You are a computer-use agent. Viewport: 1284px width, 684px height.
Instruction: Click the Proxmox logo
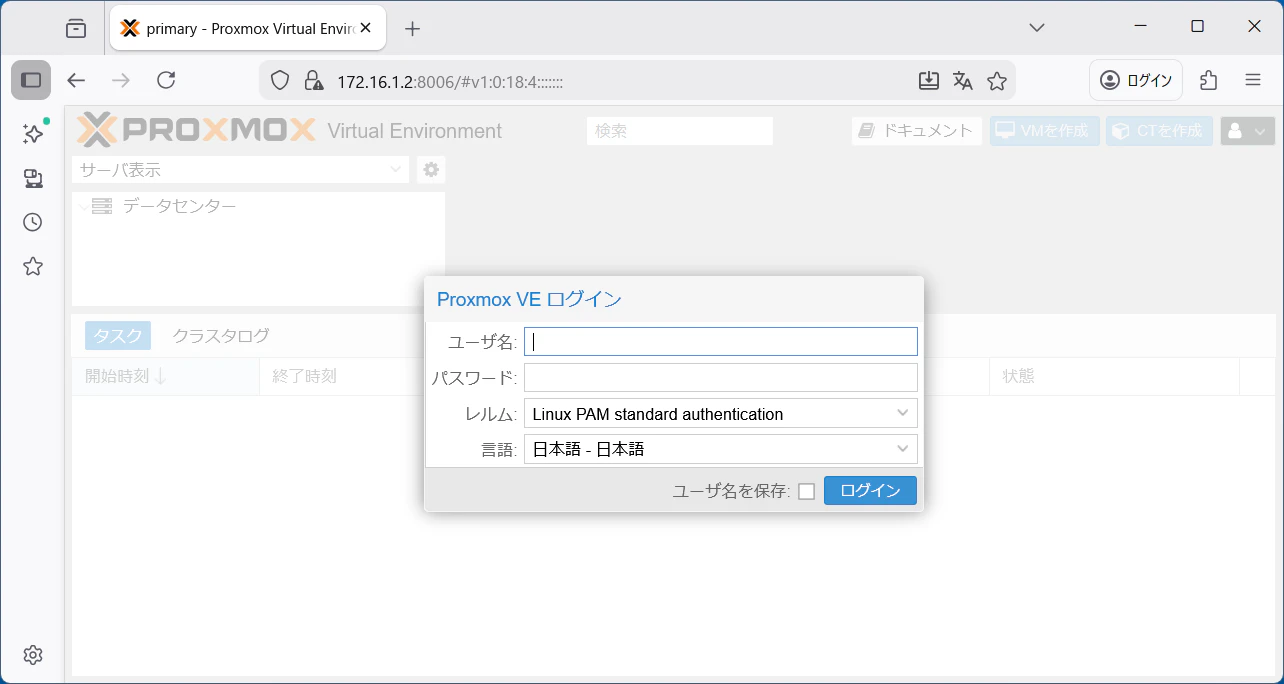[x=196, y=130]
